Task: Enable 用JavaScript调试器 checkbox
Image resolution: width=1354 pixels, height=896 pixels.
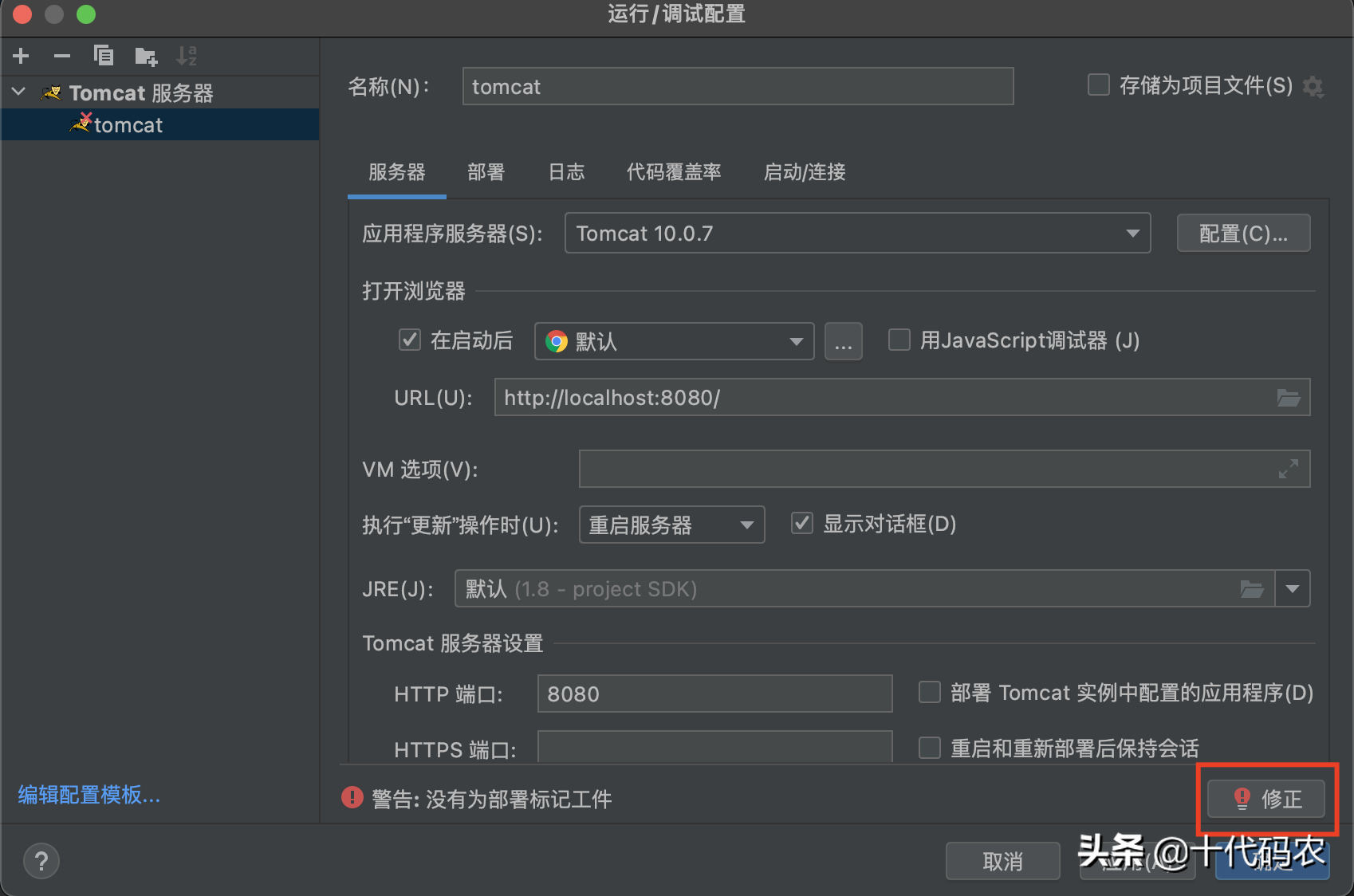Action: 899,340
